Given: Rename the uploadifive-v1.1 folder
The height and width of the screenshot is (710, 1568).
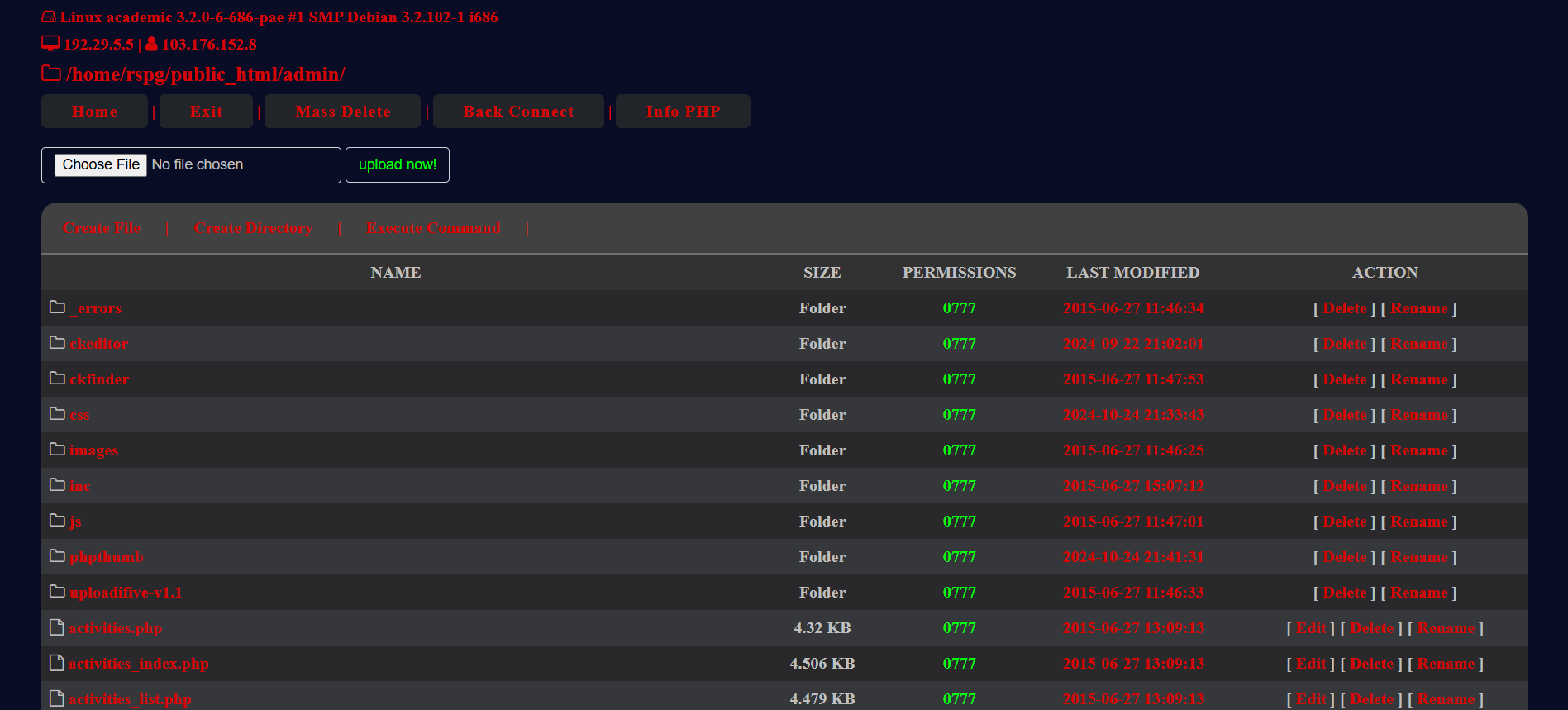Looking at the screenshot, I should 1419,593.
